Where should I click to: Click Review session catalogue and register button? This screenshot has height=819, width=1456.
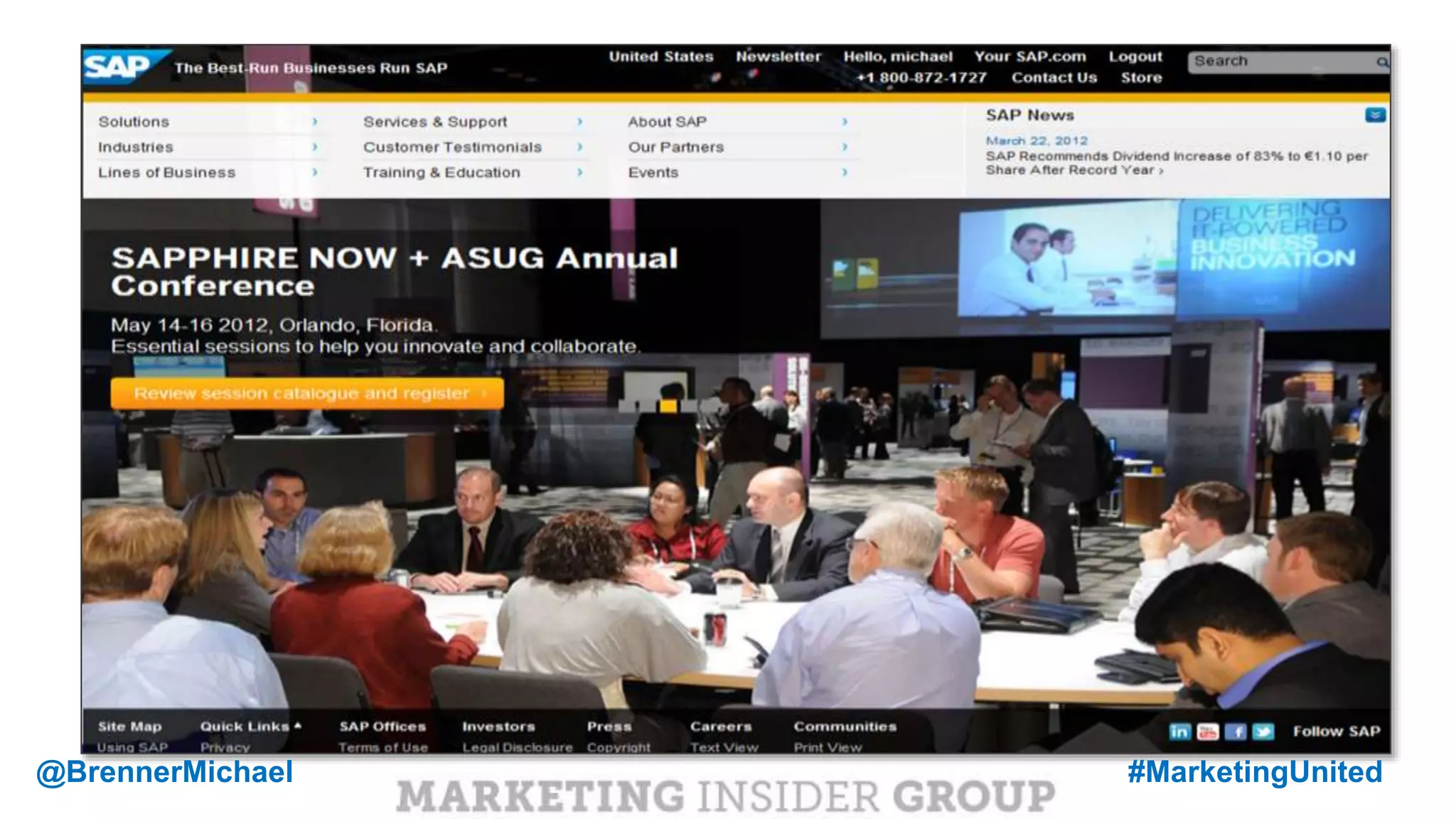point(307,393)
